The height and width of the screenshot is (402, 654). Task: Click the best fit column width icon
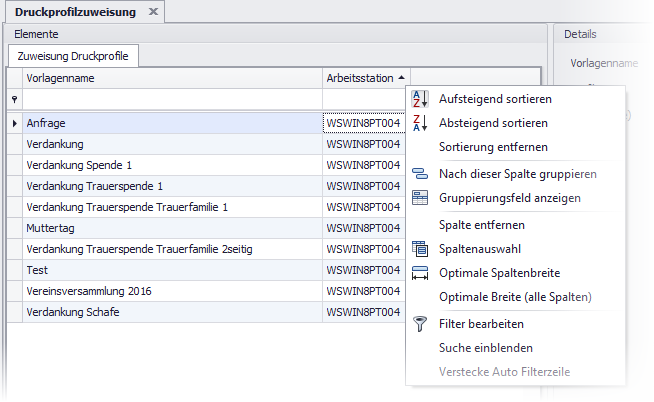pos(421,273)
